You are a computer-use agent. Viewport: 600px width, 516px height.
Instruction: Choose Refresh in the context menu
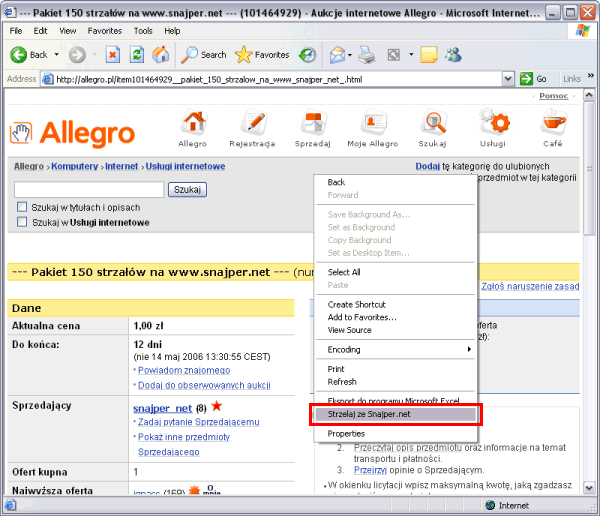point(396,382)
